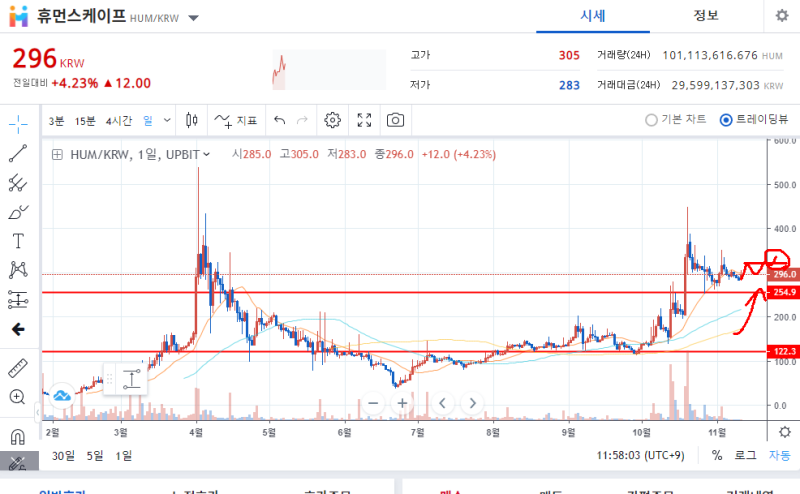
Task: Set date range to 1일
Action: click(x=123, y=456)
